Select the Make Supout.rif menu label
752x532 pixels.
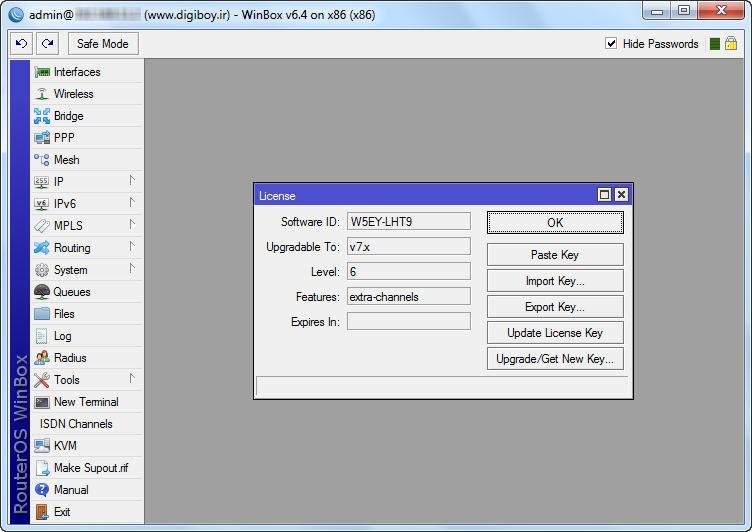pos(91,468)
